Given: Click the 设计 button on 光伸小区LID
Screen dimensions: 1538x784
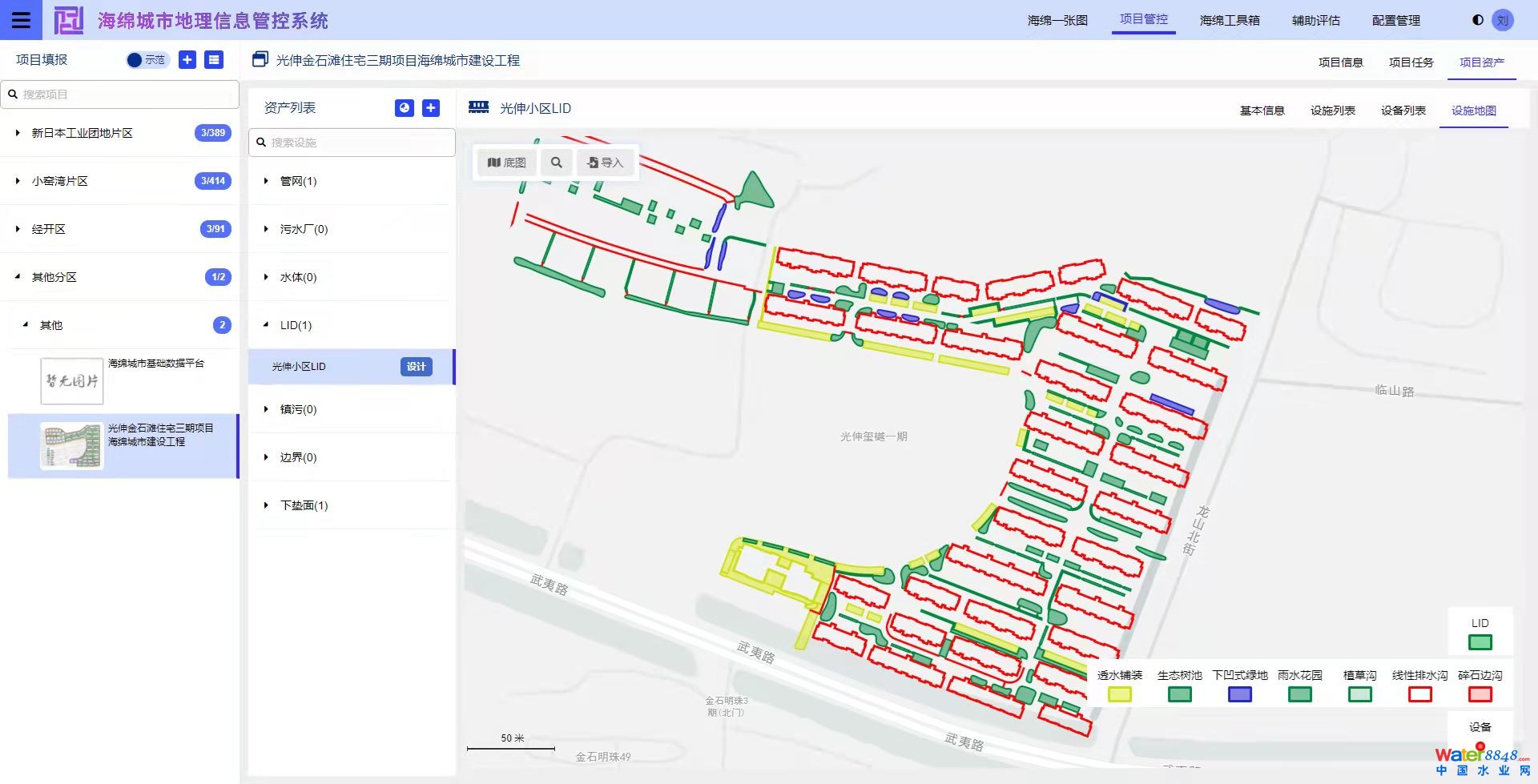Looking at the screenshot, I should pos(416,367).
